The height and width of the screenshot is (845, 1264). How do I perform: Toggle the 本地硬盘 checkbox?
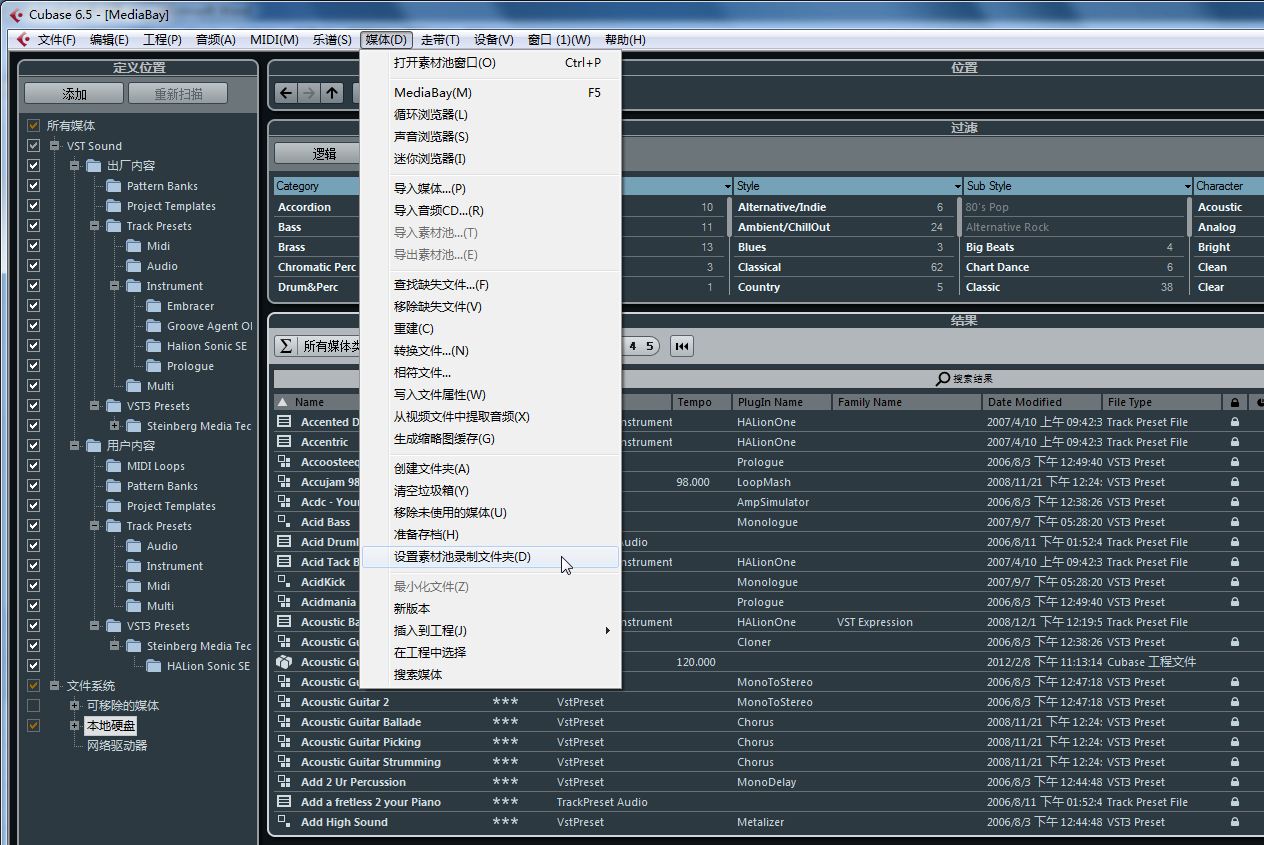[34, 726]
